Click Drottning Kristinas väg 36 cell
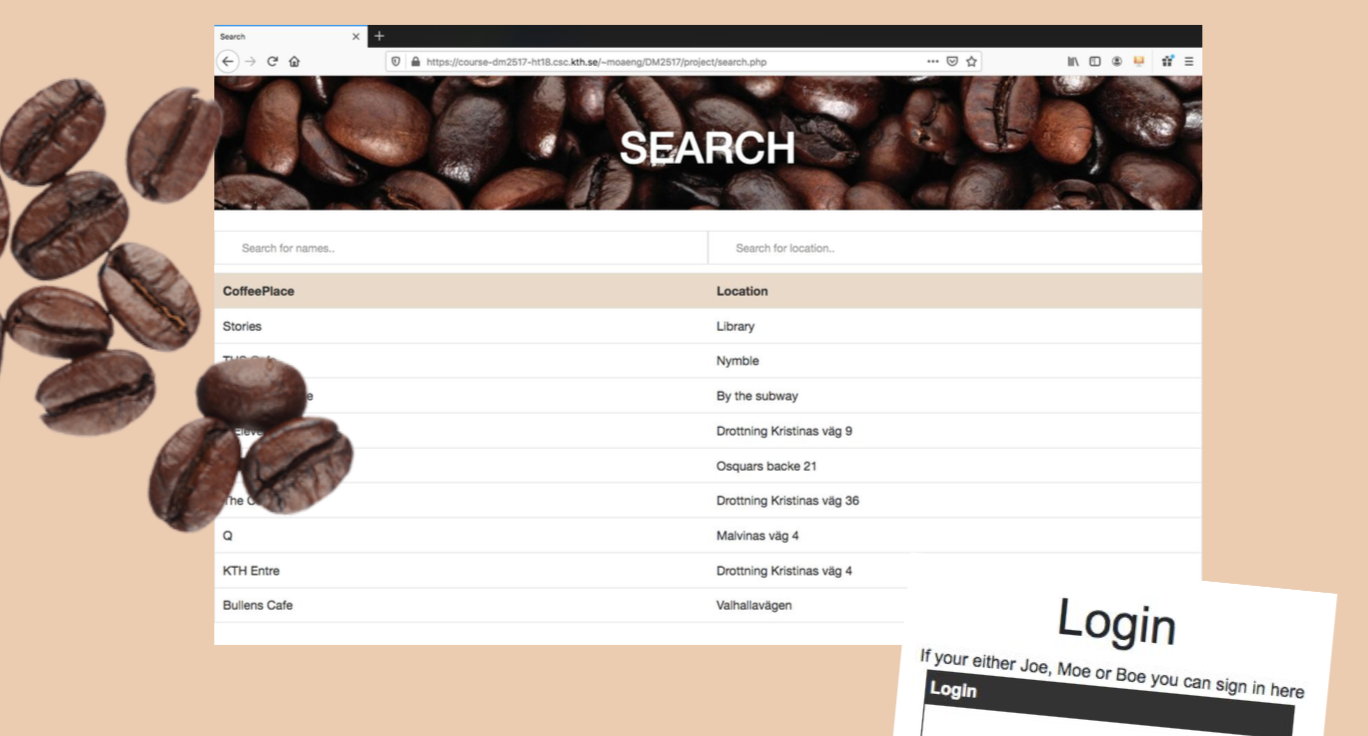This screenshot has height=736, width=1368. click(788, 501)
